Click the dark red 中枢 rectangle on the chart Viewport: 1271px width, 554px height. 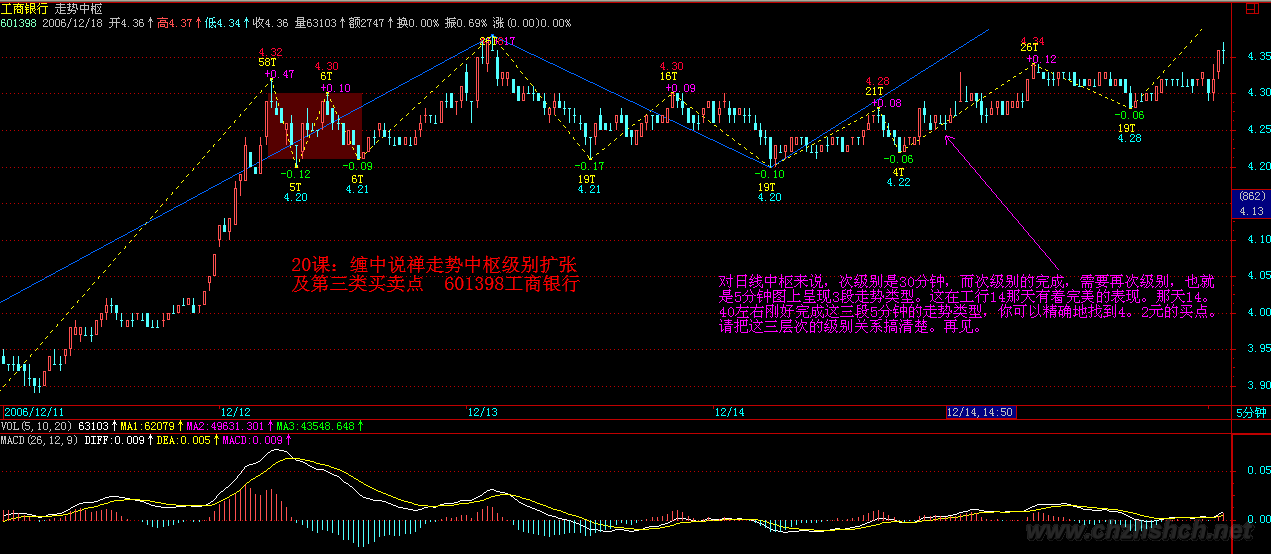coord(314,126)
